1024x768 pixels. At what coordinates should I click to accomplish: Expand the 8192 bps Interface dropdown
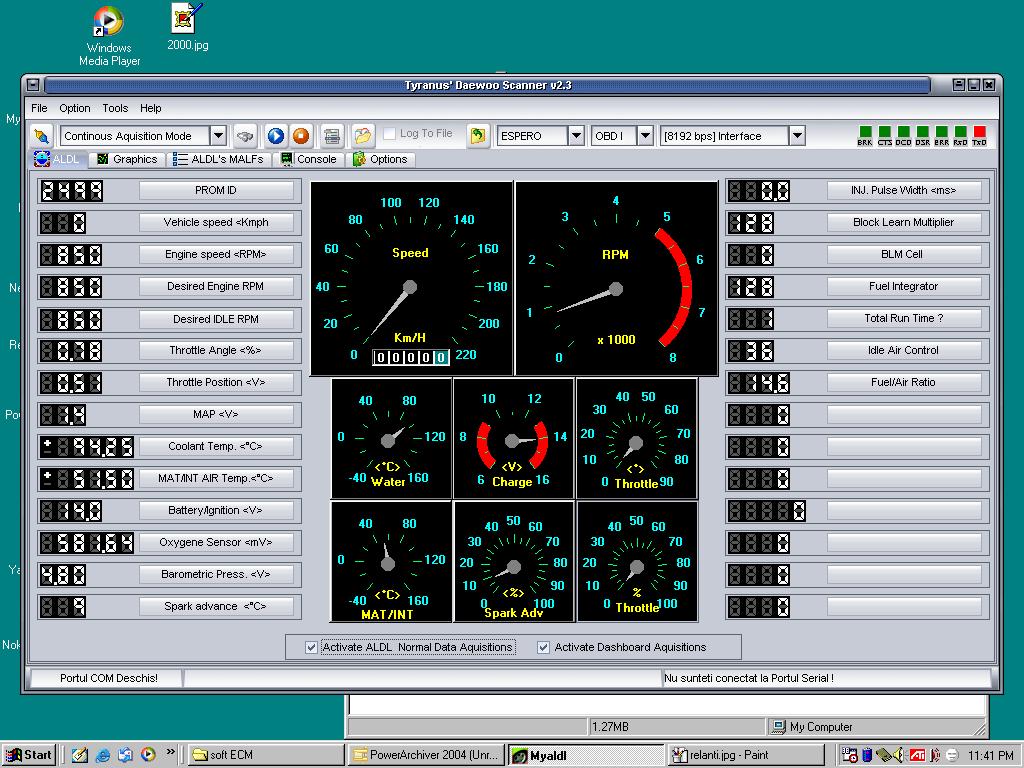coord(797,136)
